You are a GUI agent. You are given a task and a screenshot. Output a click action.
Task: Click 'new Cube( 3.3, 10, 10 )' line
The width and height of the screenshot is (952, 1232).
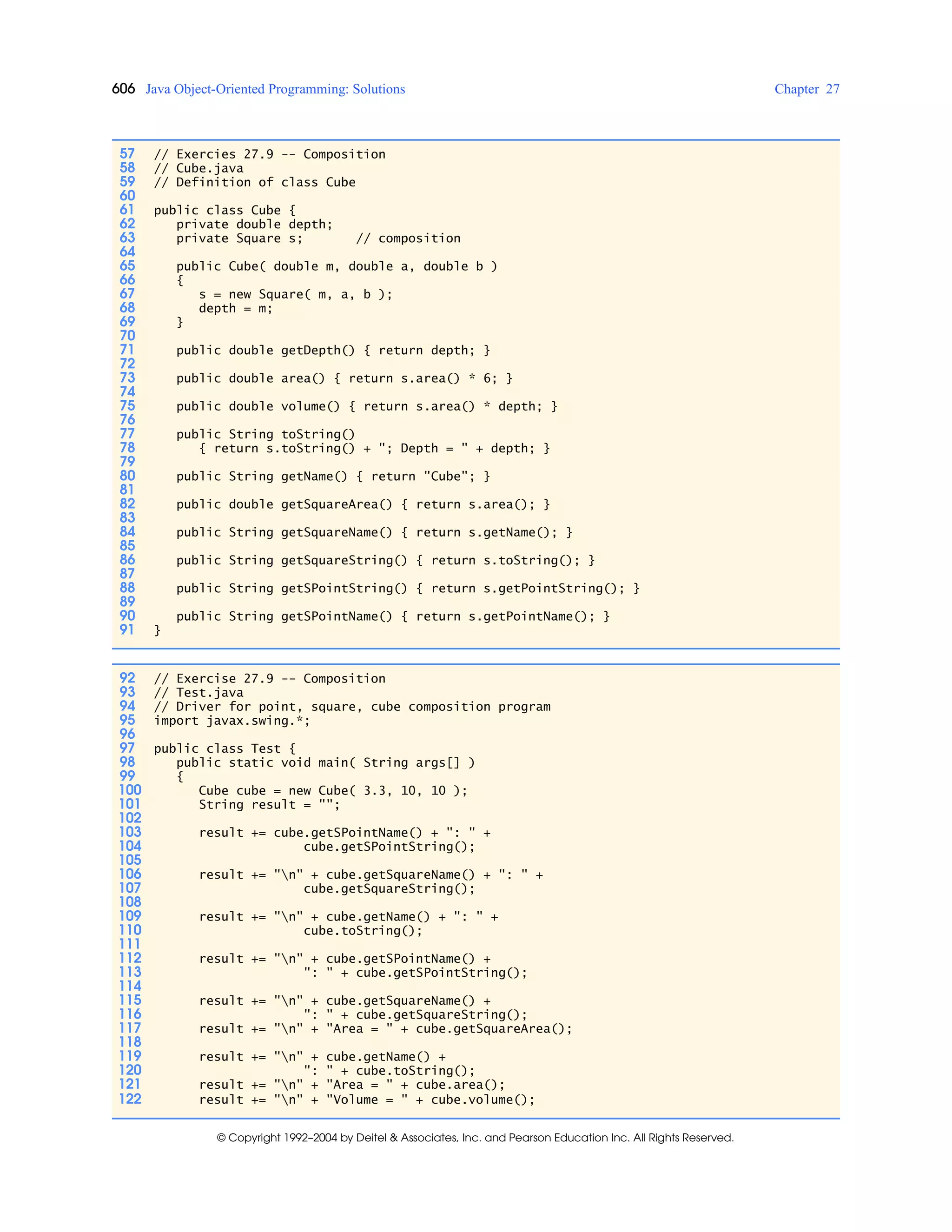pyautogui.click(x=333, y=791)
